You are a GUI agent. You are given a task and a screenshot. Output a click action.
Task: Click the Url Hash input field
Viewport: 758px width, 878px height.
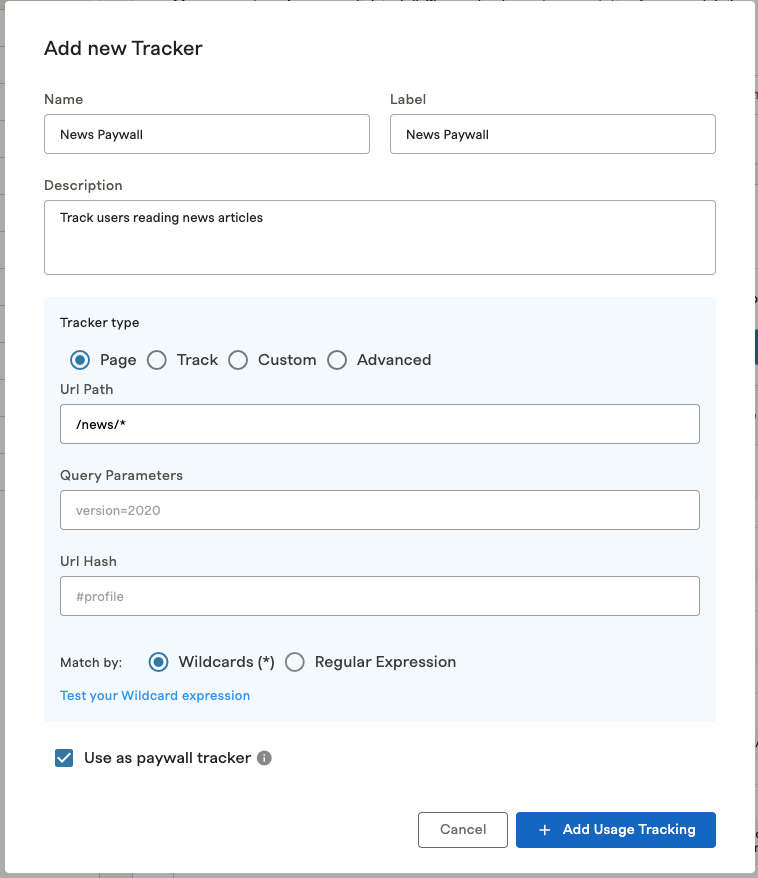380,596
